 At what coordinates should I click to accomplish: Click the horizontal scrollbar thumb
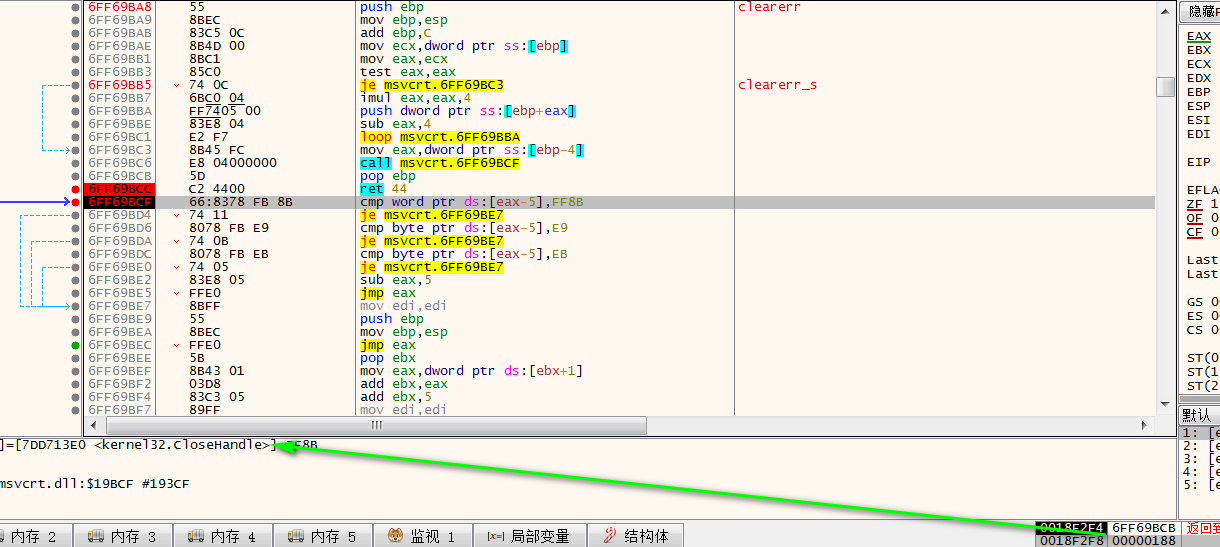coord(376,425)
